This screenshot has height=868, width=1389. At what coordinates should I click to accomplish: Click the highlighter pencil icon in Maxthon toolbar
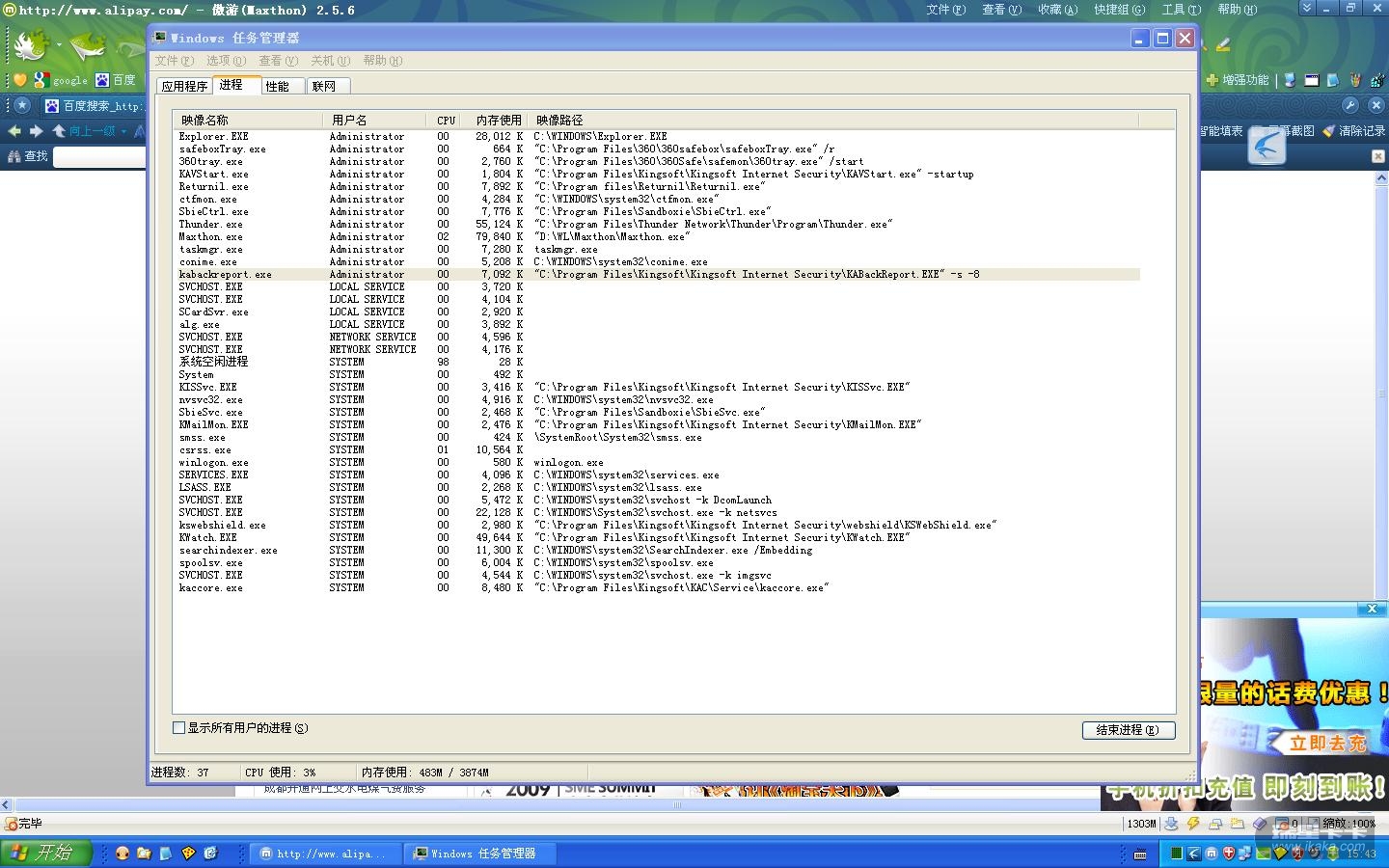tap(1223, 44)
